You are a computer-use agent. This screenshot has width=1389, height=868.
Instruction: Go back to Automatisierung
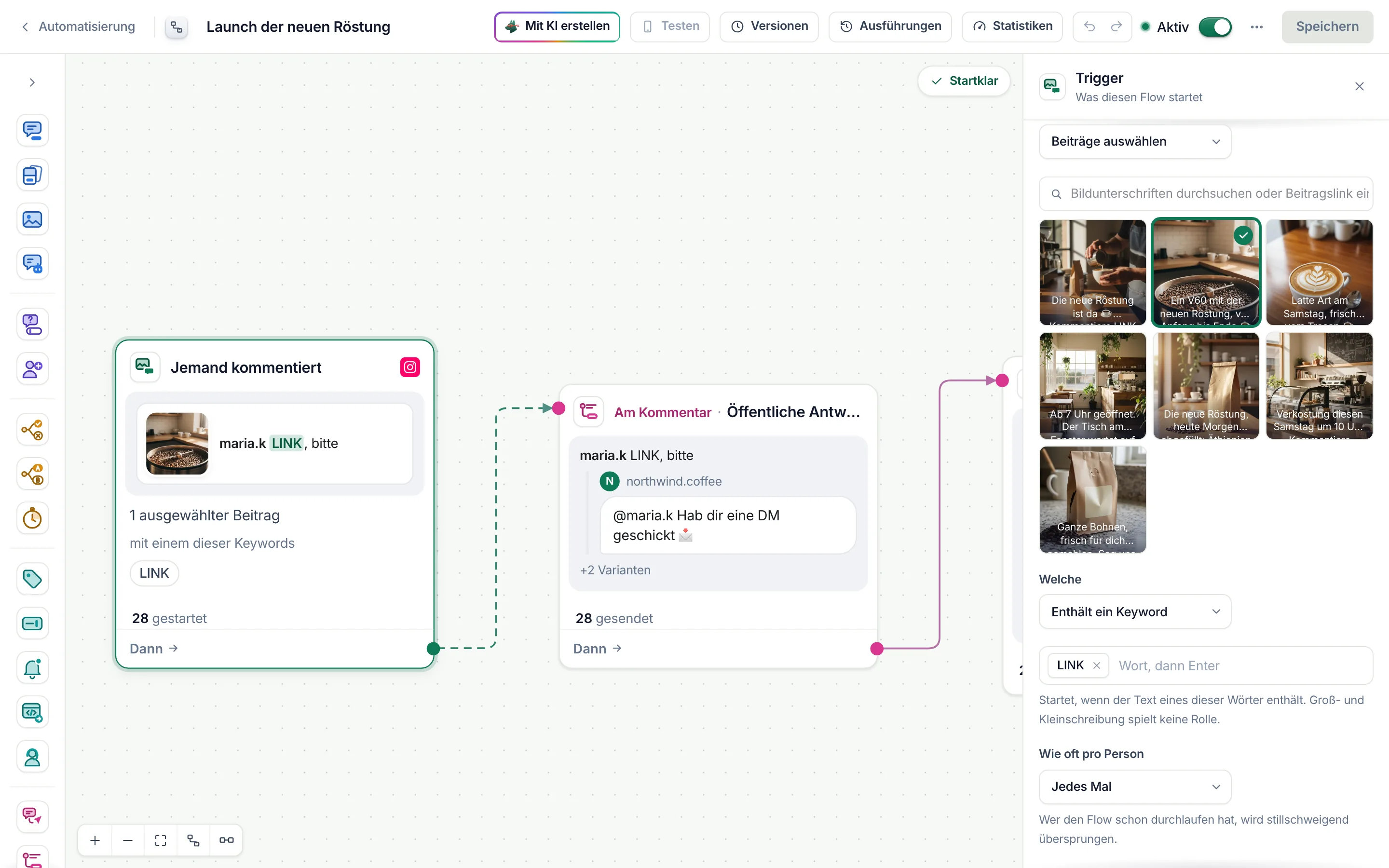click(78, 27)
